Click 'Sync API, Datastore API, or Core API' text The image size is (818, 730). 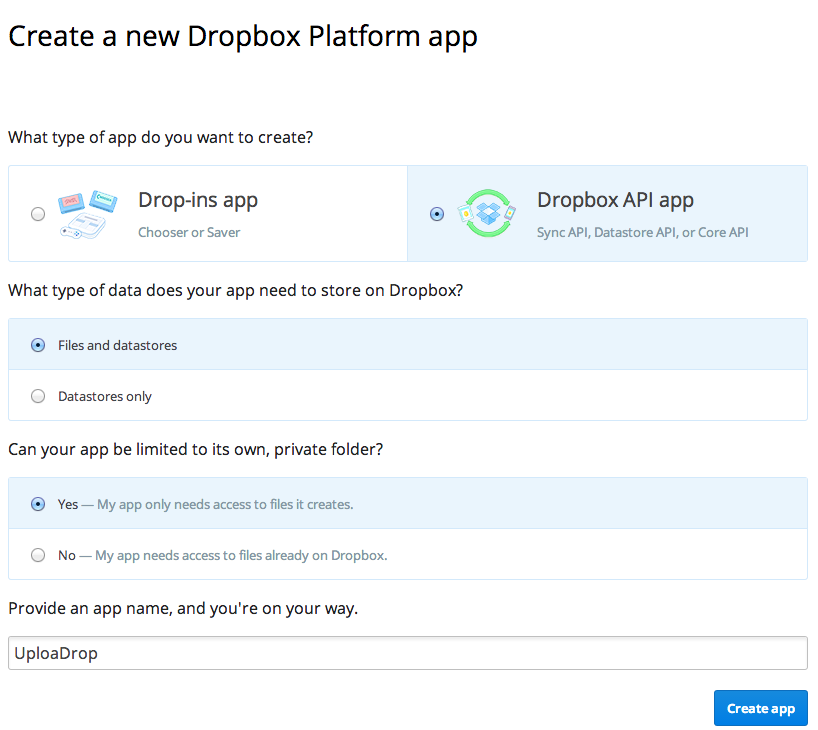point(642,232)
